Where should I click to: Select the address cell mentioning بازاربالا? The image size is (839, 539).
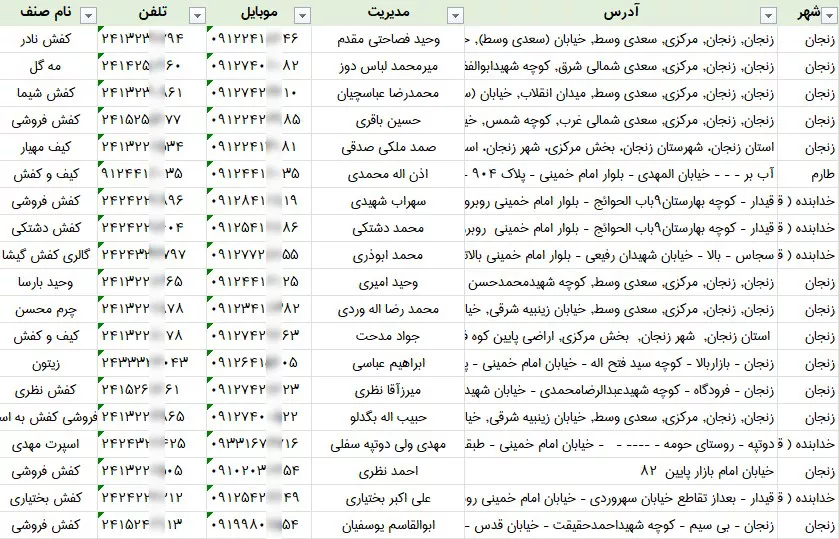click(x=621, y=363)
